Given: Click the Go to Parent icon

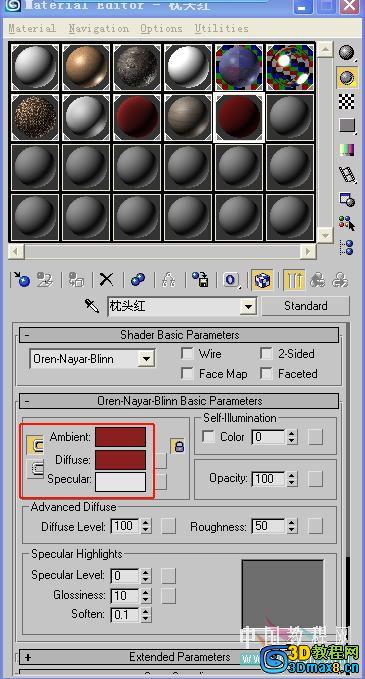Looking at the screenshot, I should click(317, 280).
